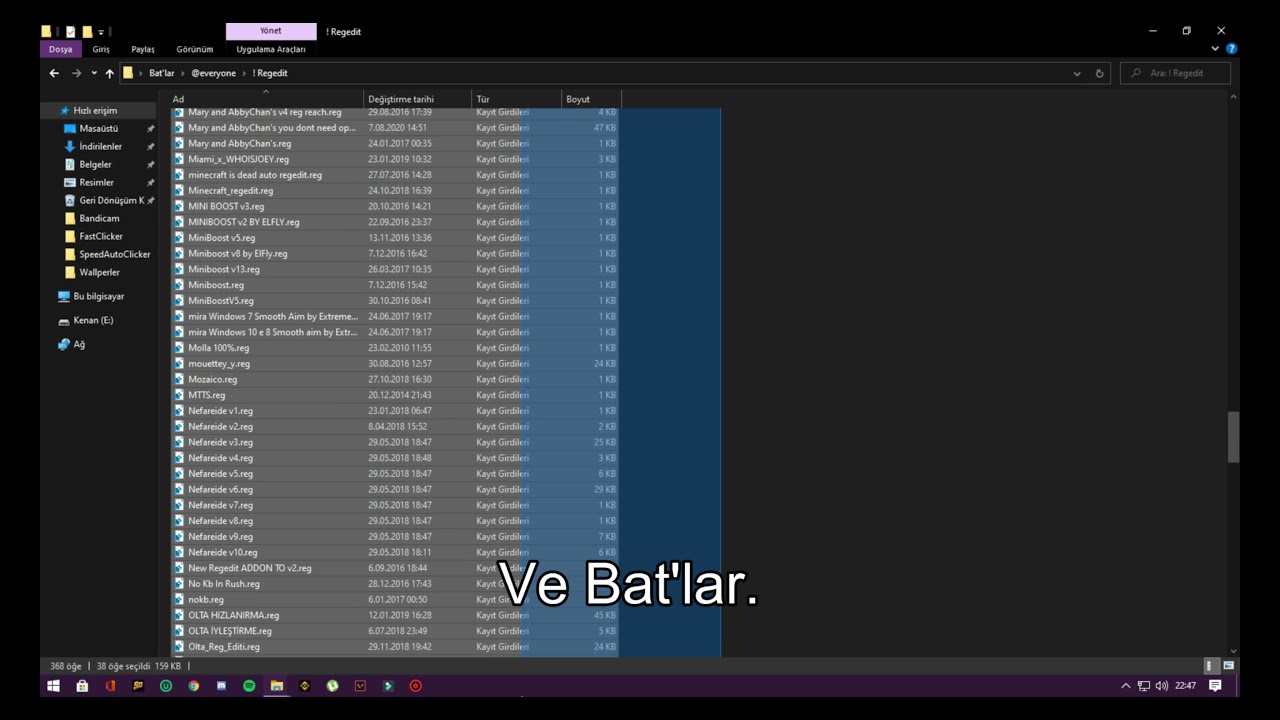Switch to details view layout button

[x=1209, y=666]
